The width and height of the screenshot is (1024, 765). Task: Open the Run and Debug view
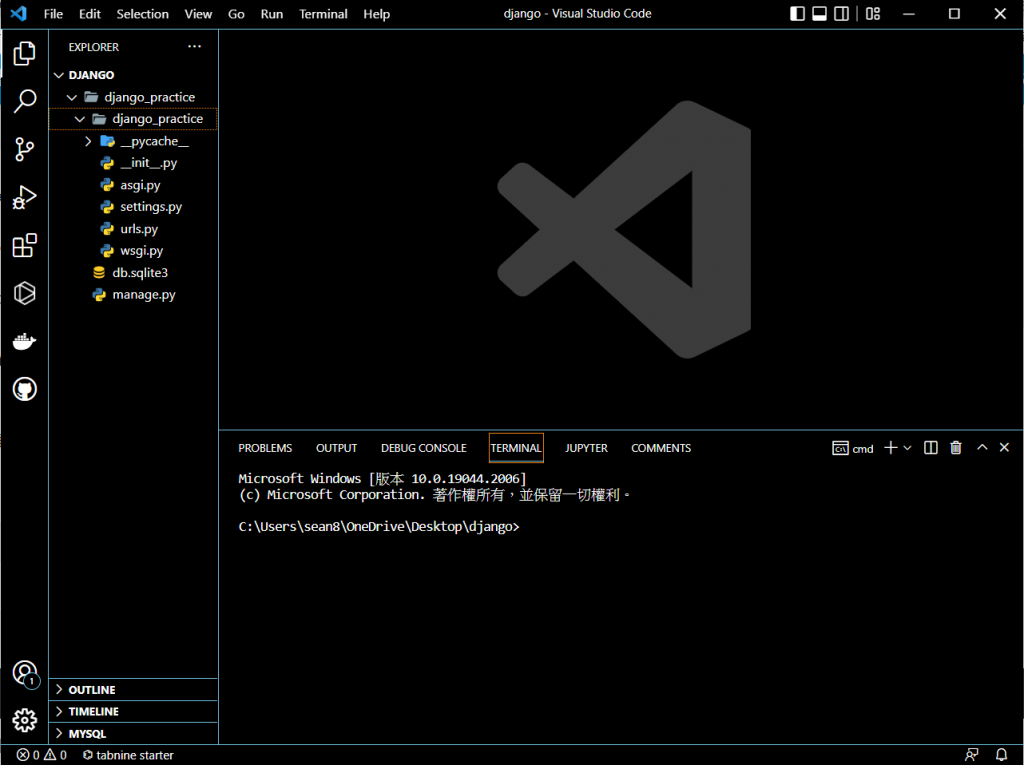pos(24,197)
